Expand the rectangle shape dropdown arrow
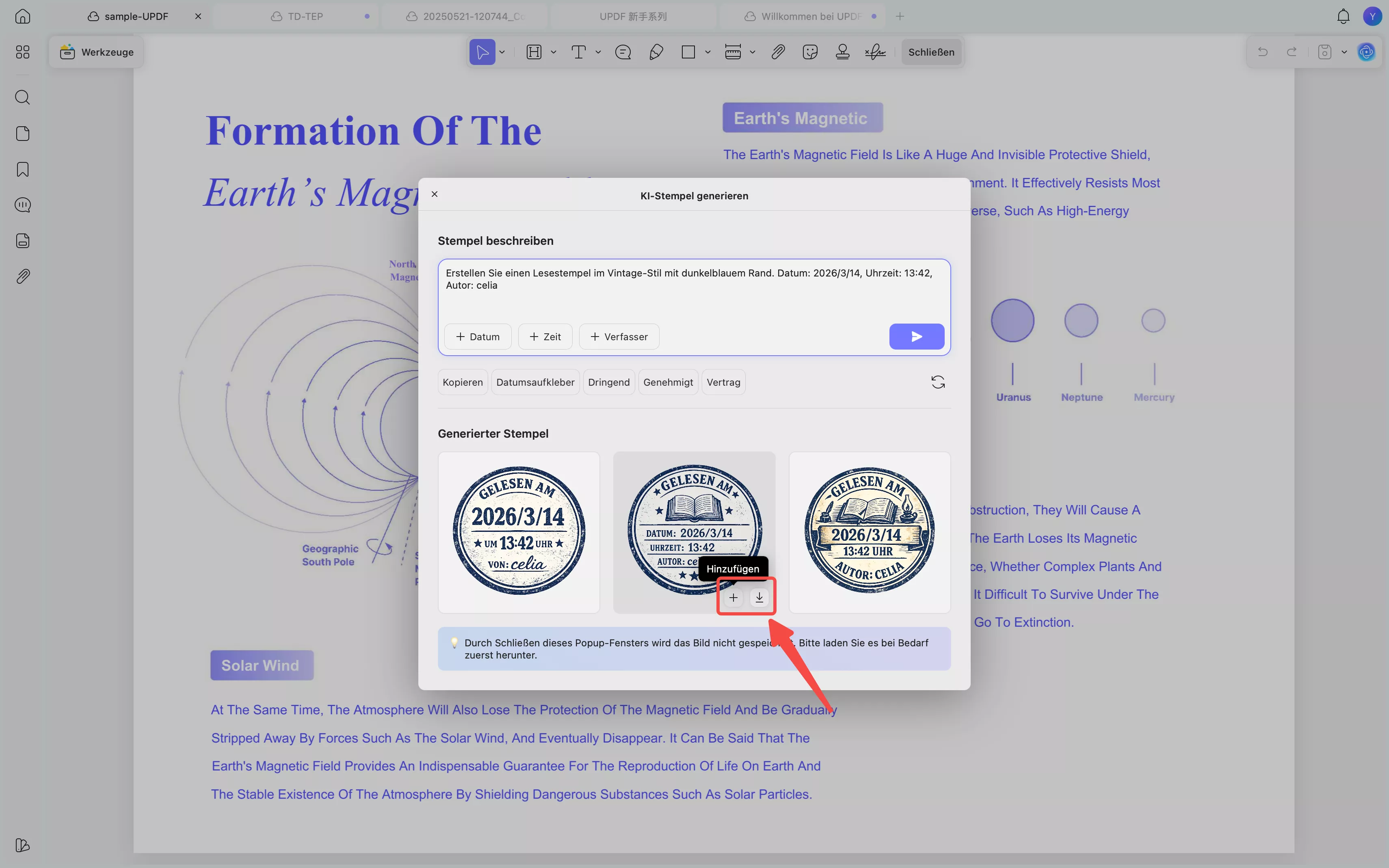Image resolution: width=1389 pixels, height=868 pixels. coord(707,52)
